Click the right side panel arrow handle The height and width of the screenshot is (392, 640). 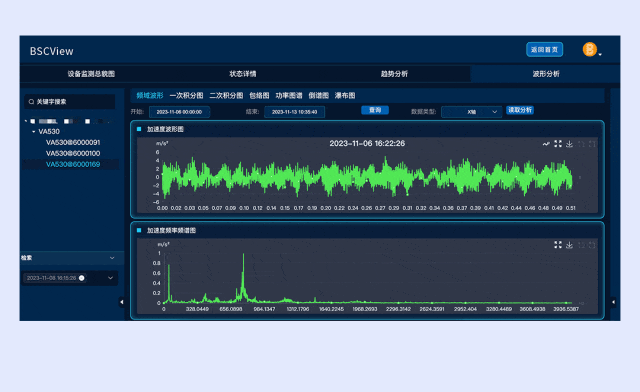pos(613,302)
